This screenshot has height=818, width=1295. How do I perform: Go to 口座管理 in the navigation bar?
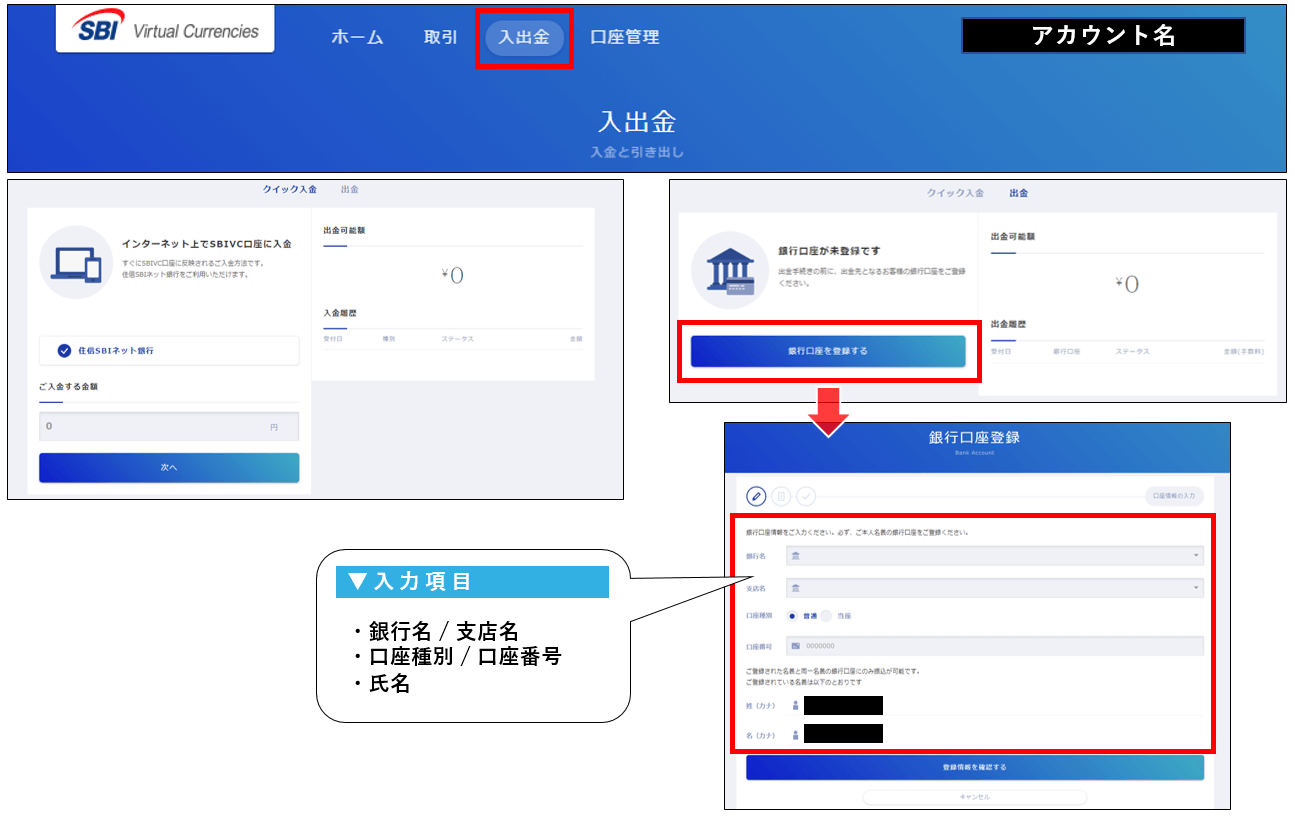[625, 38]
